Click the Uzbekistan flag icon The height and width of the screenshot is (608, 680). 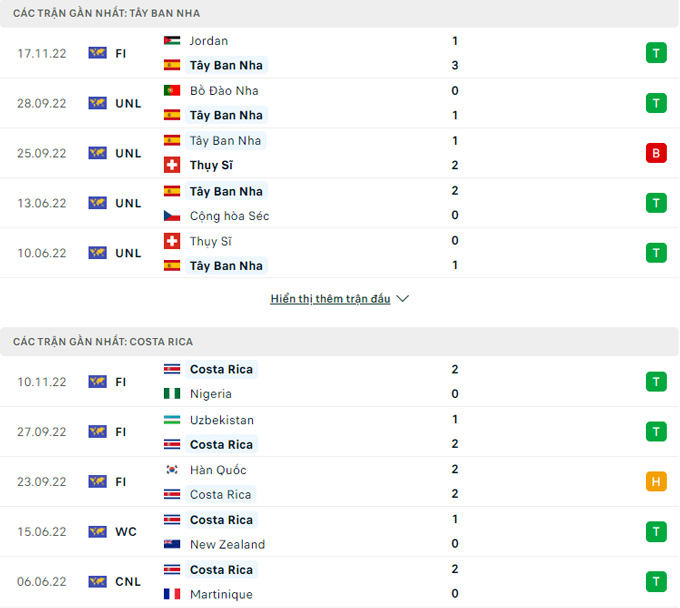pos(171,420)
